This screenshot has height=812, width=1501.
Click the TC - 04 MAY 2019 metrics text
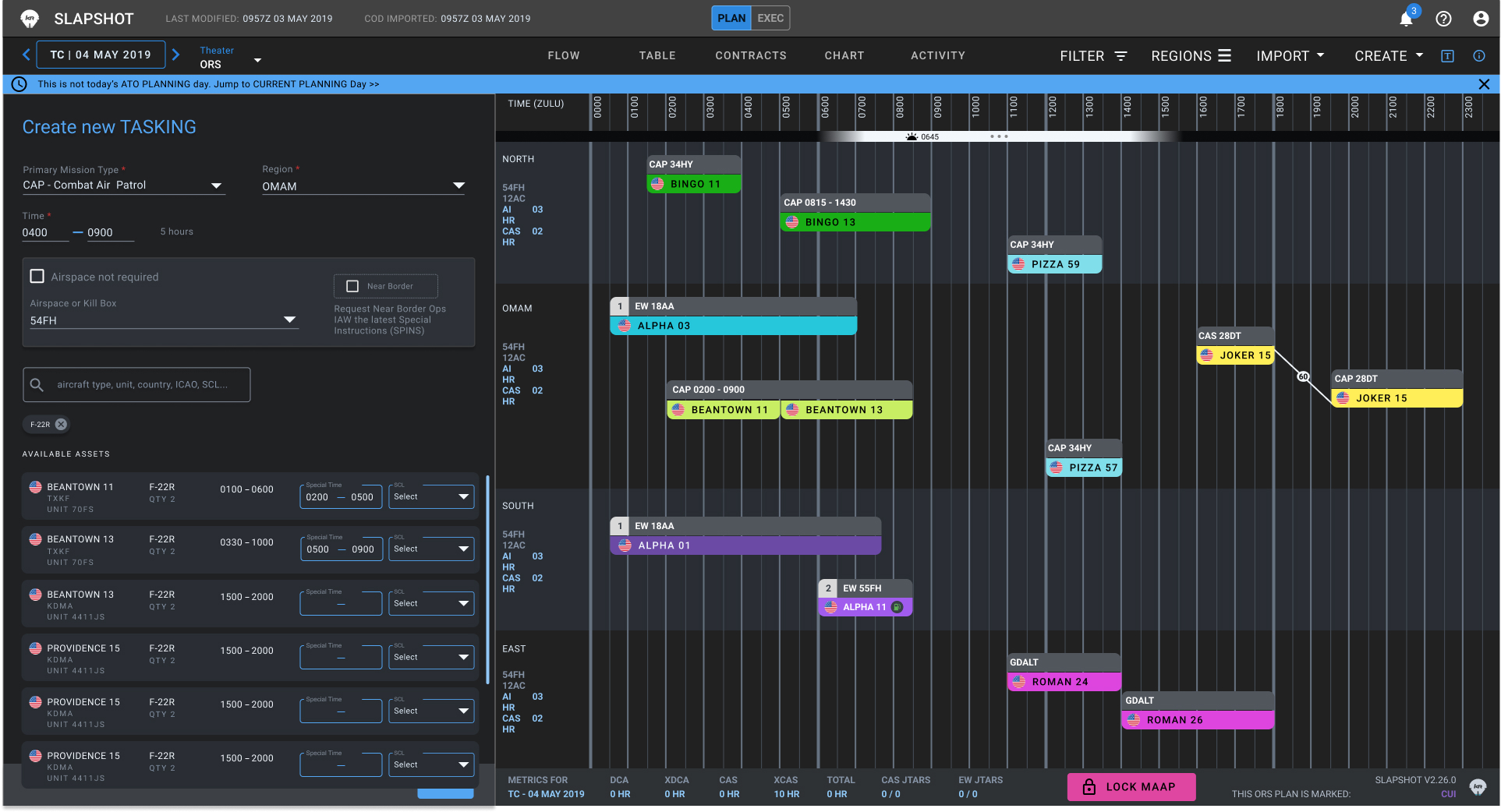pyautogui.click(x=546, y=794)
